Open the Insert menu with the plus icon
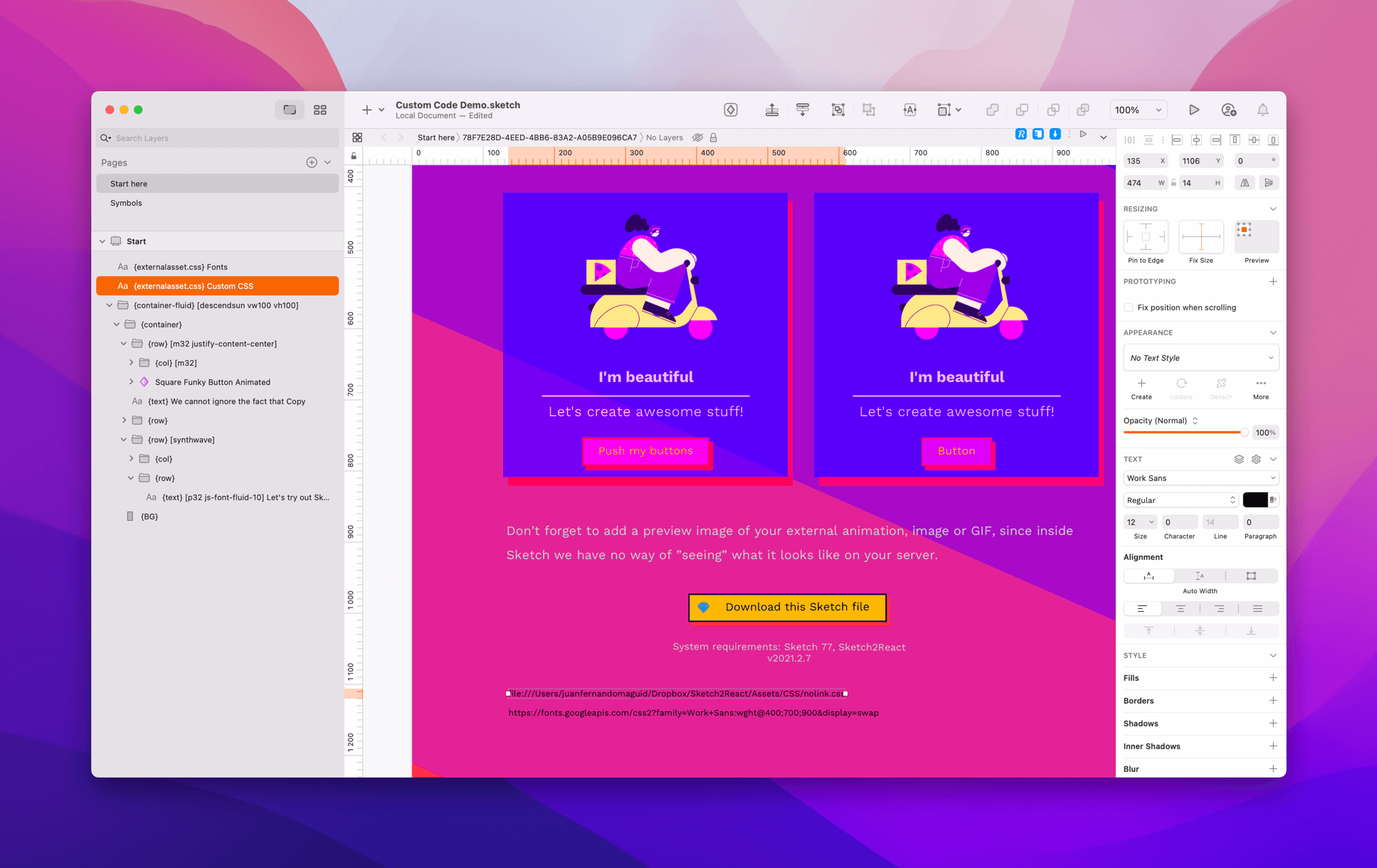Image resolution: width=1377 pixels, height=868 pixels. [366, 110]
